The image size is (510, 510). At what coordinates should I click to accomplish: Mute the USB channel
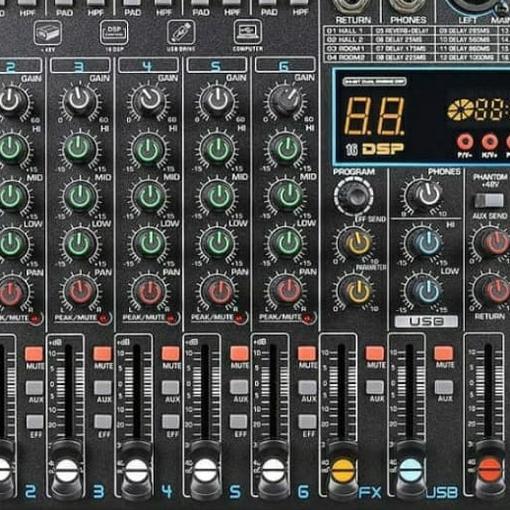coord(444,353)
